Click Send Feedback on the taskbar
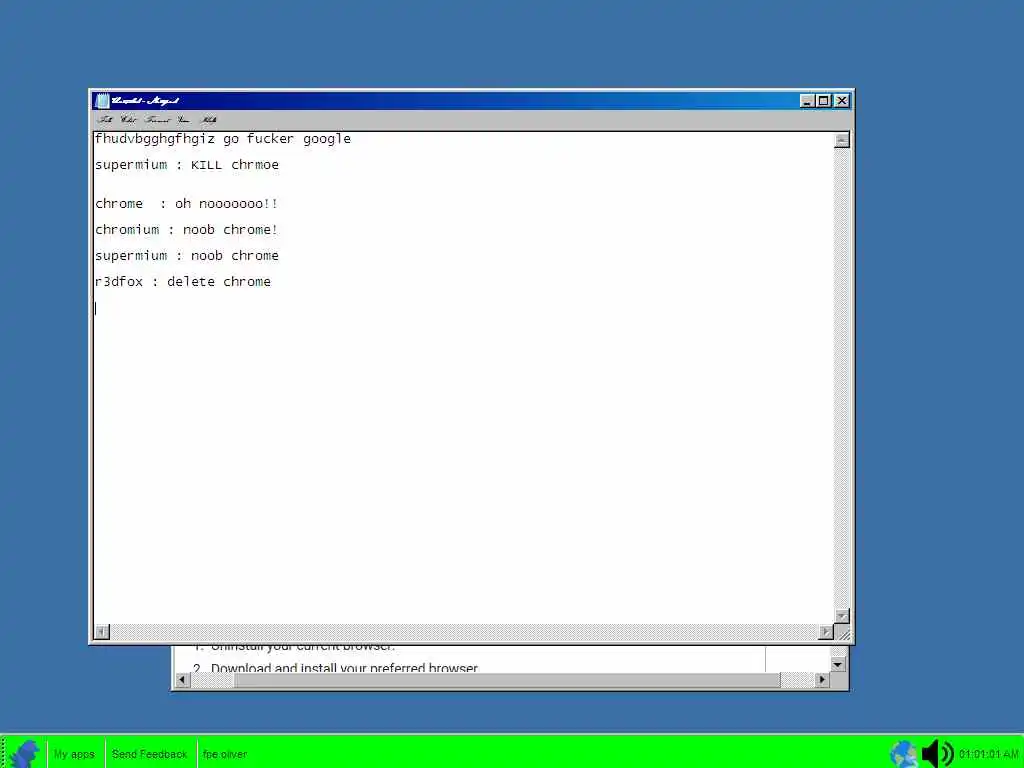The height and width of the screenshot is (768, 1024). (x=150, y=754)
